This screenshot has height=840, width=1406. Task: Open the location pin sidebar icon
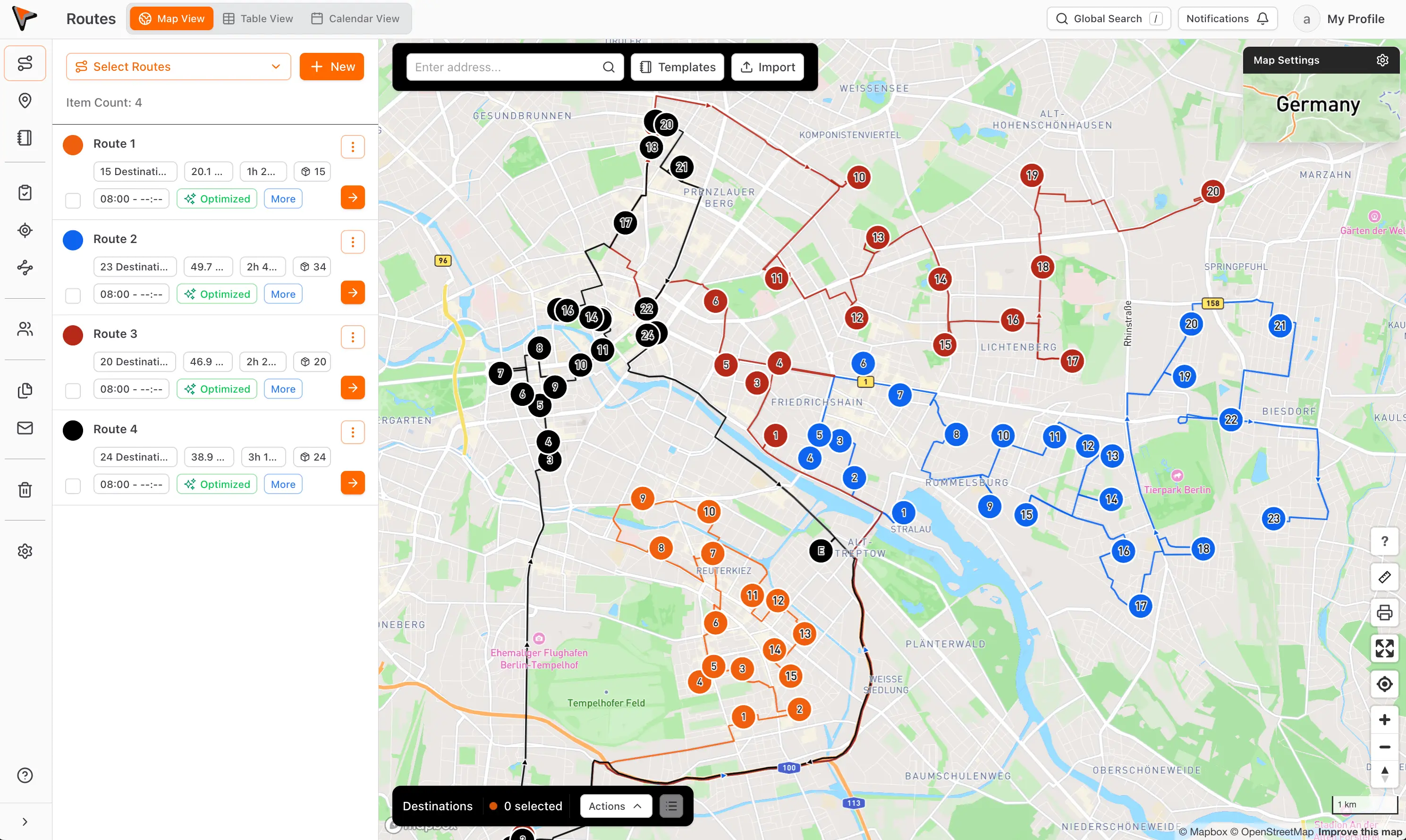pos(25,100)
